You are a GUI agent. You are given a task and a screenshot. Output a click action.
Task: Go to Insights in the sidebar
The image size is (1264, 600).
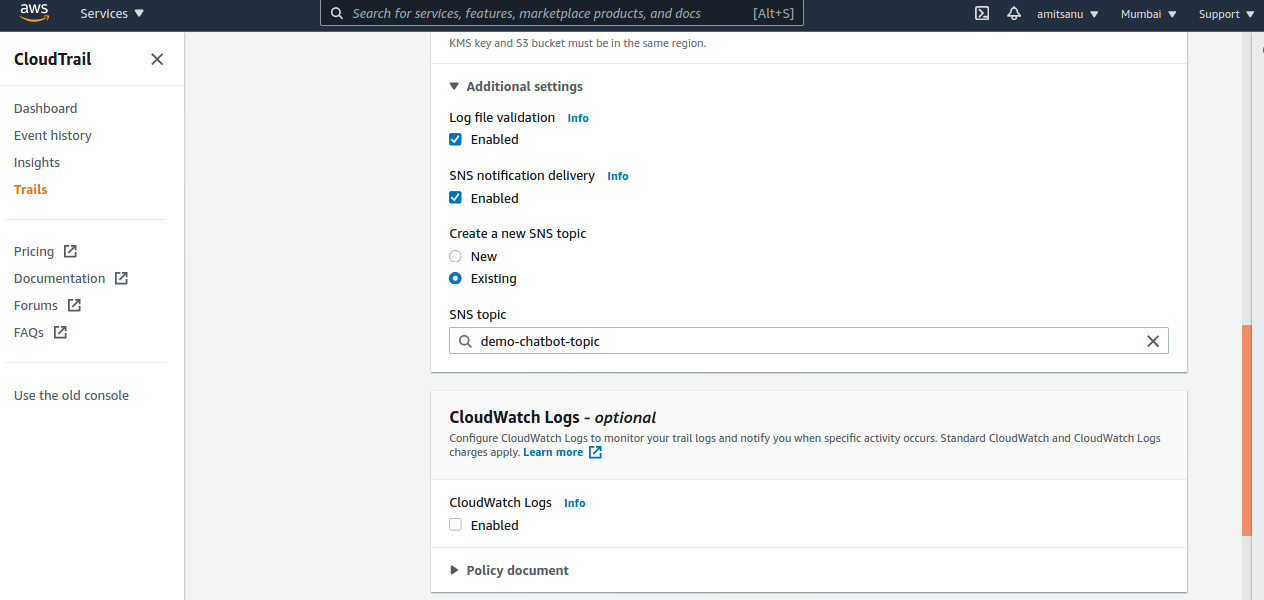point(37,162)
